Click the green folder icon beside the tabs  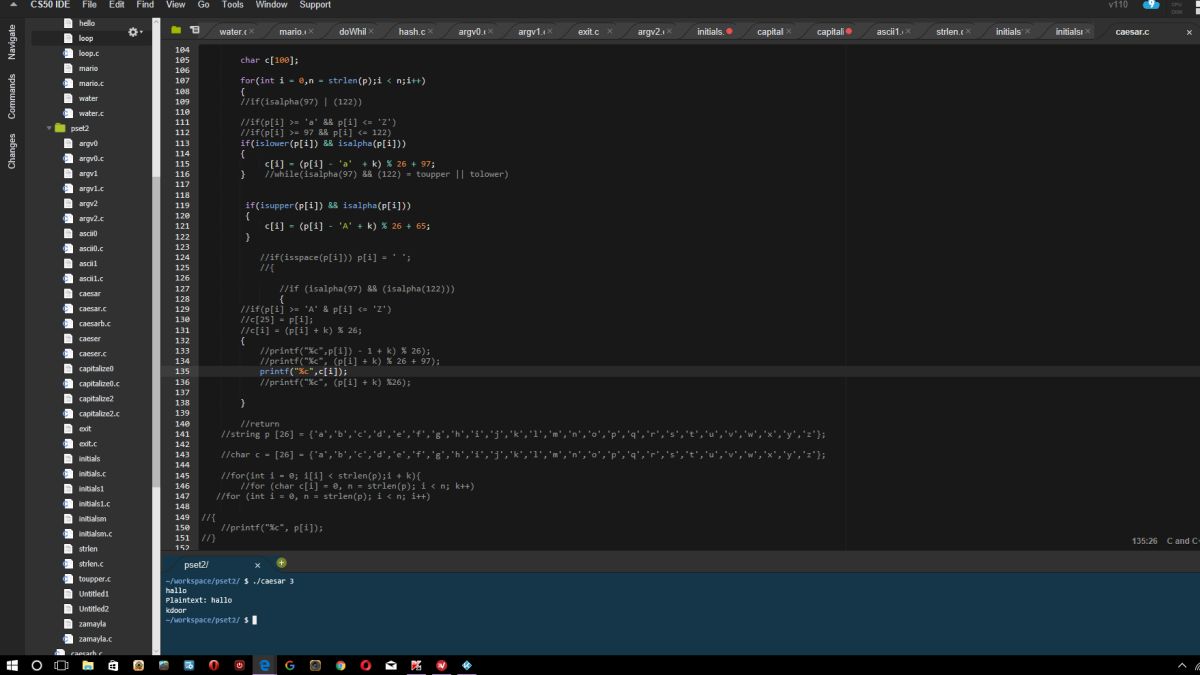pyautogui.click(x=176, y=31)
